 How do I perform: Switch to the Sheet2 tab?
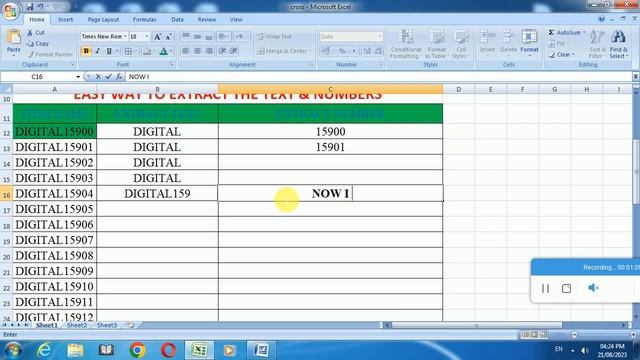click(x=77, y=325)
